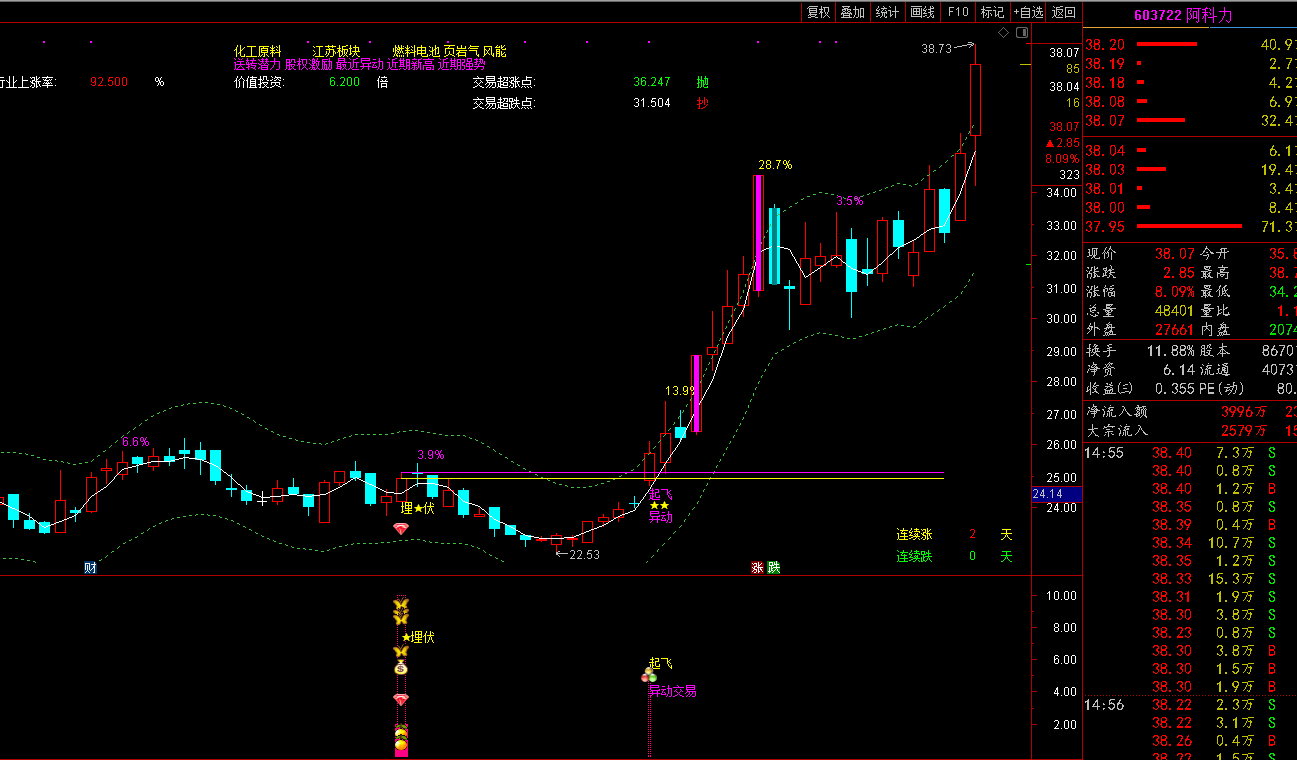This screenshot has height=760, width=1297.
Task: Click the 标记 mark button
Action: 992,12
